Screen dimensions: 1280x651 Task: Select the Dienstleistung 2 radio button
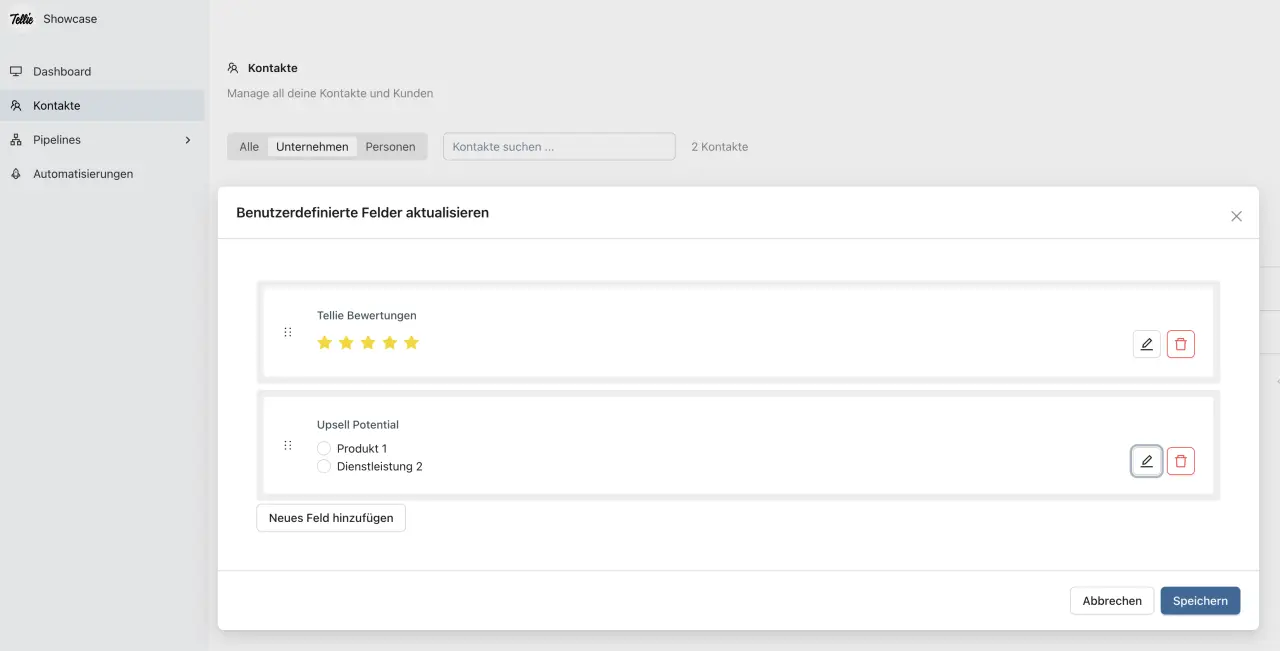click(324, 466)
